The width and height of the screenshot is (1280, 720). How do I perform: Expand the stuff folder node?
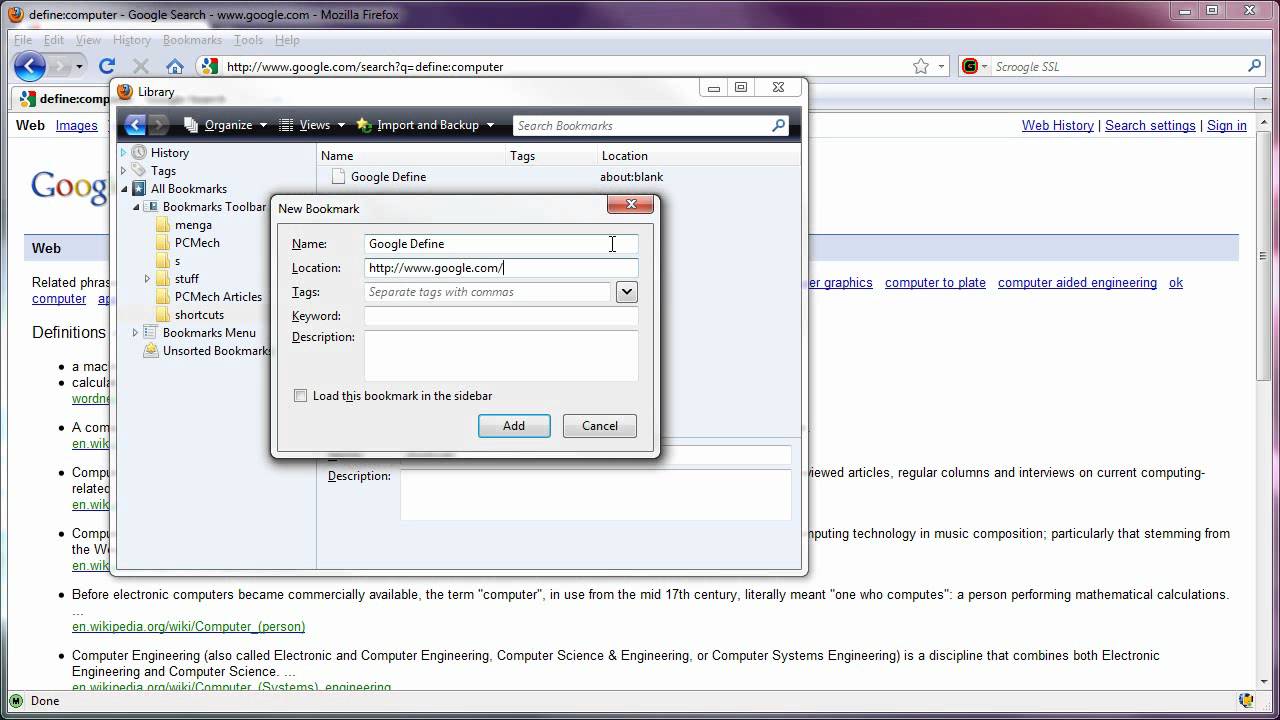click(x=148, y=279)
